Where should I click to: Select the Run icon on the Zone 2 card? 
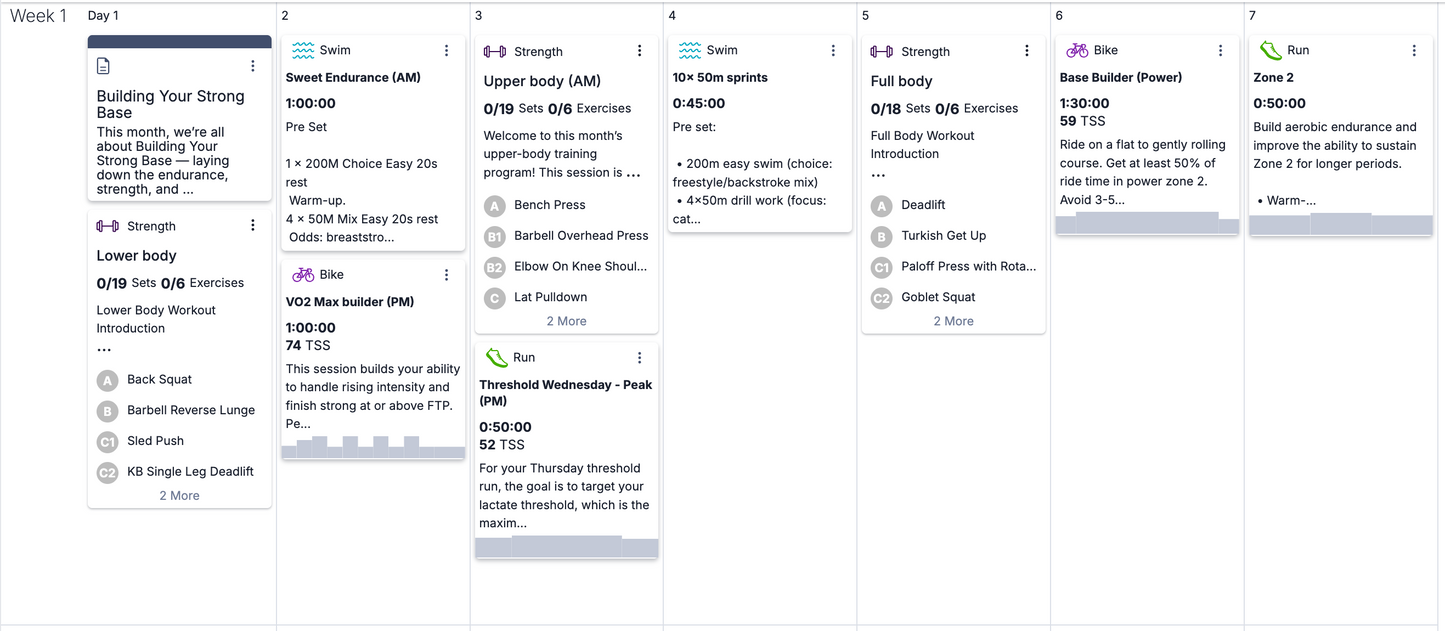[x=1269, y=49]
